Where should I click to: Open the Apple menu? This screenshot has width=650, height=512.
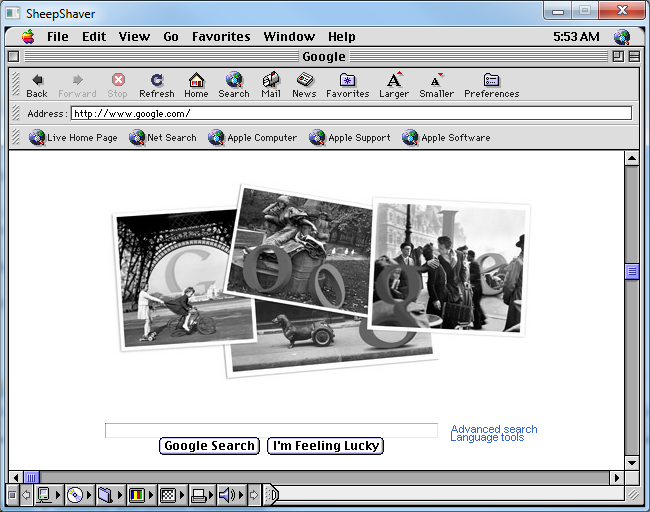[28, 37]
